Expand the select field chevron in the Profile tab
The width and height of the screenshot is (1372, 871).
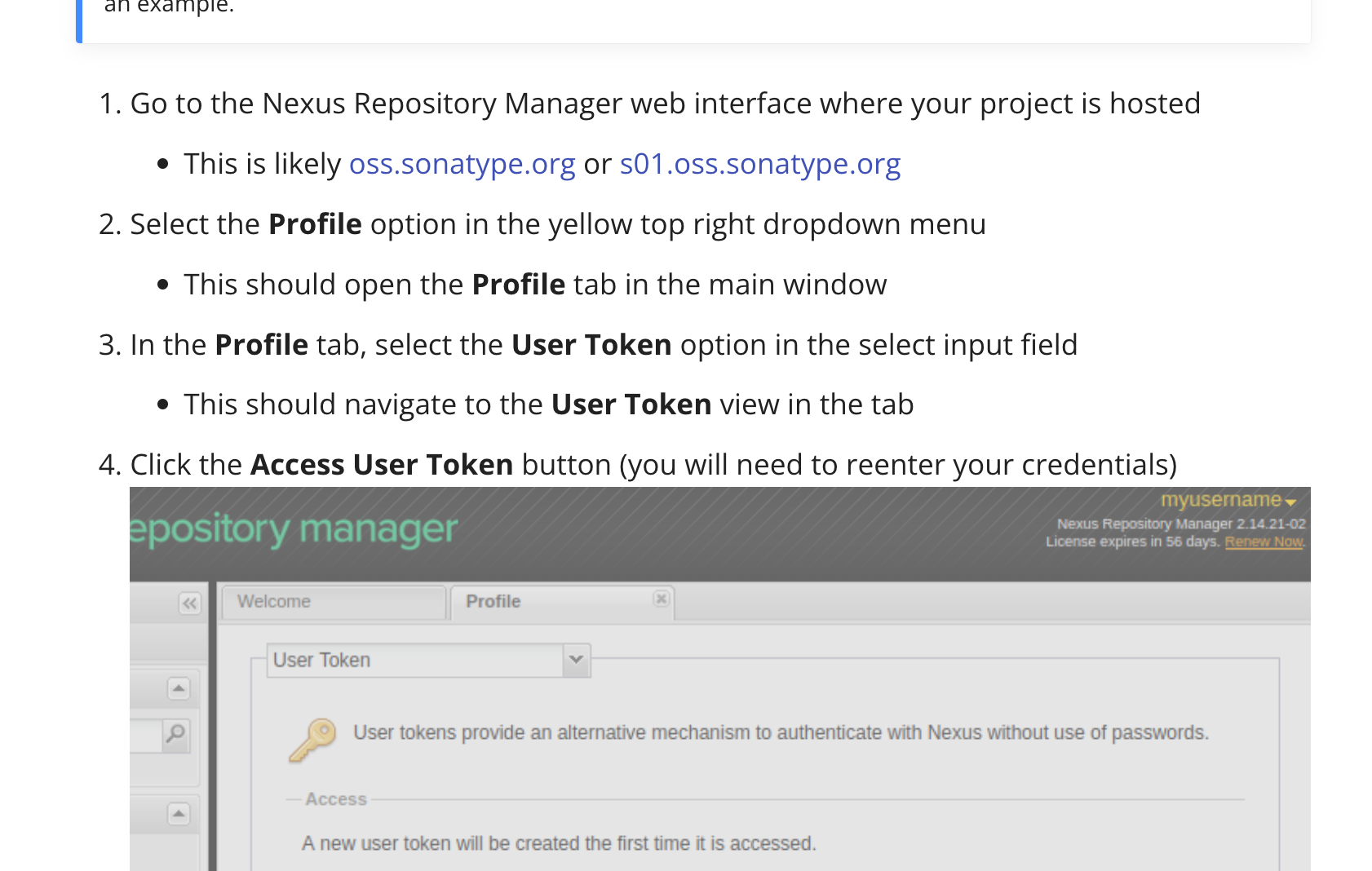coord(577,660)
